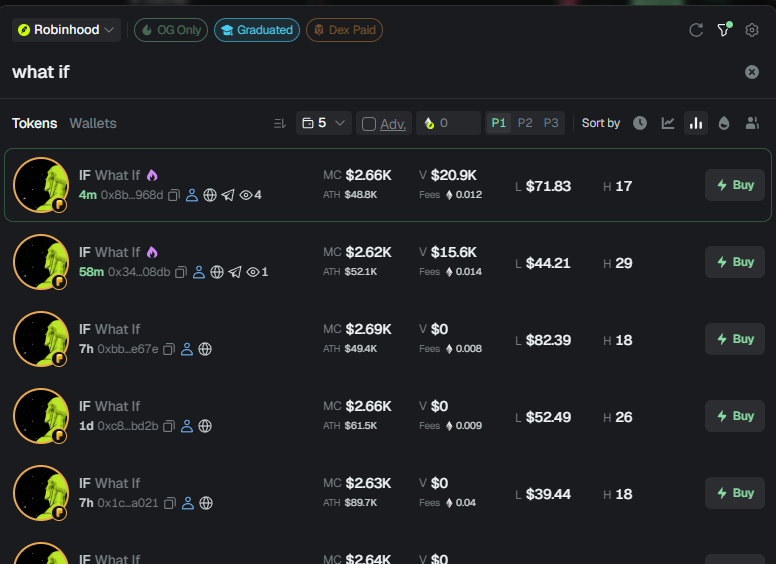Click the eye watchers icon showing 4
The height and width of the screenshot is (564, 776).
pos(245,195)
